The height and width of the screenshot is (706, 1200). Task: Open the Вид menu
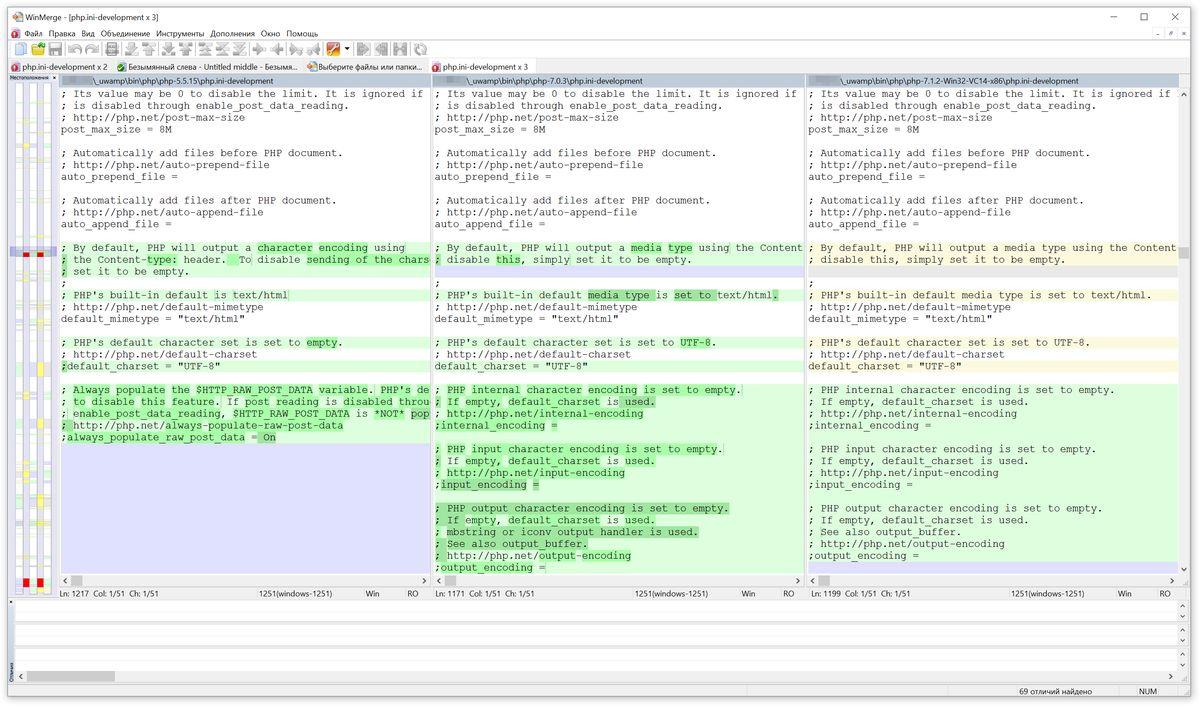(88, 33)
